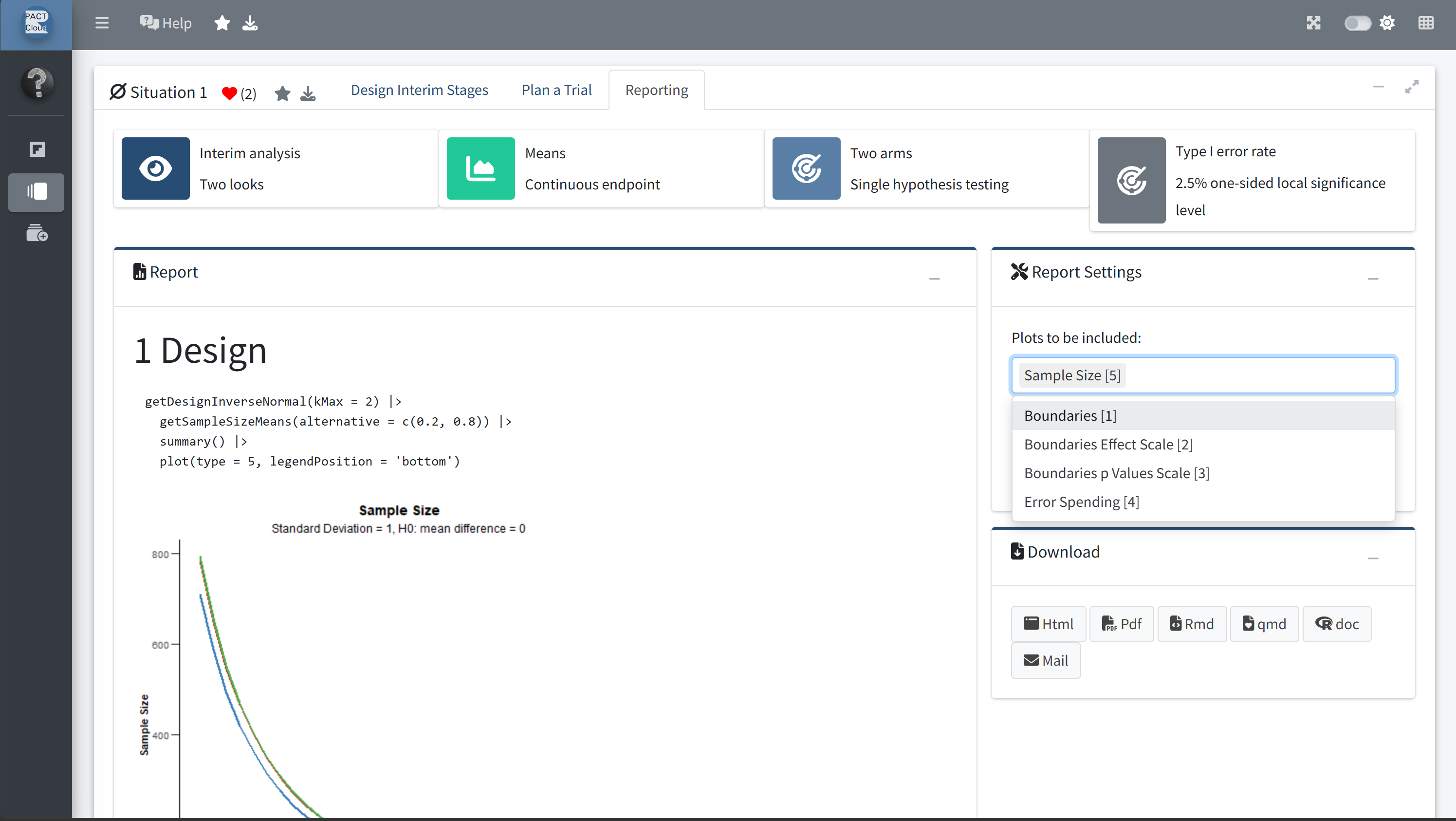This screenshot has width=1456, height=821.
Task: Send the report by Mail
Action: pos(1046,660)
